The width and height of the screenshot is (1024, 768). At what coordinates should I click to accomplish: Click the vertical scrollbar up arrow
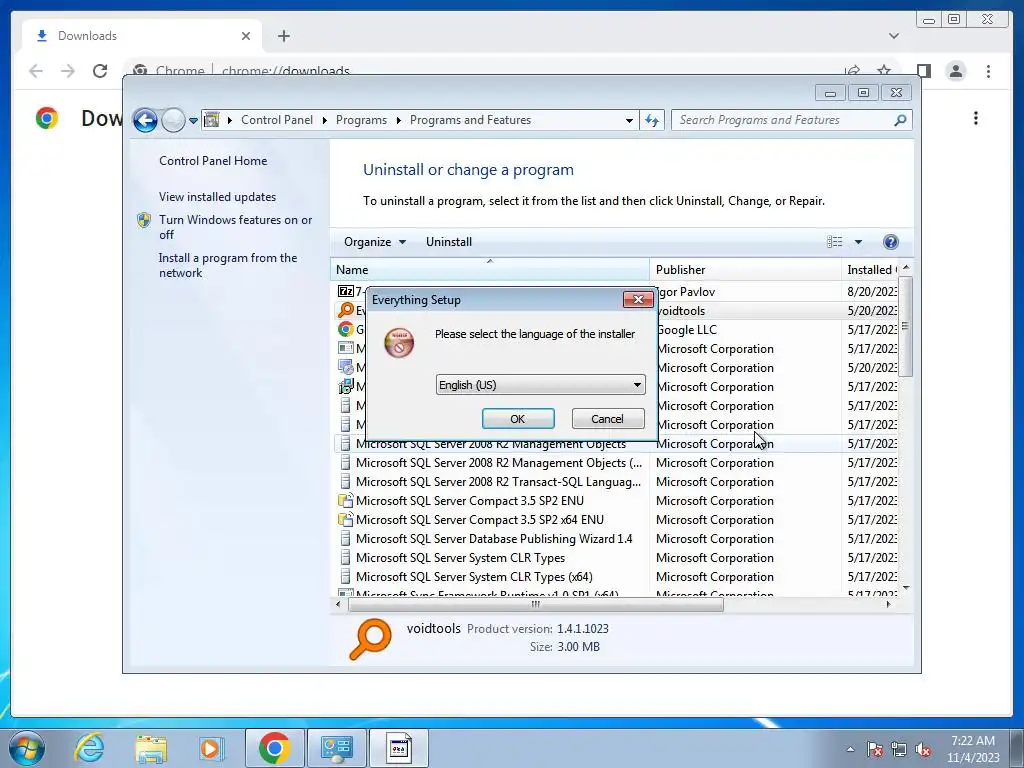tap(906, 268)
